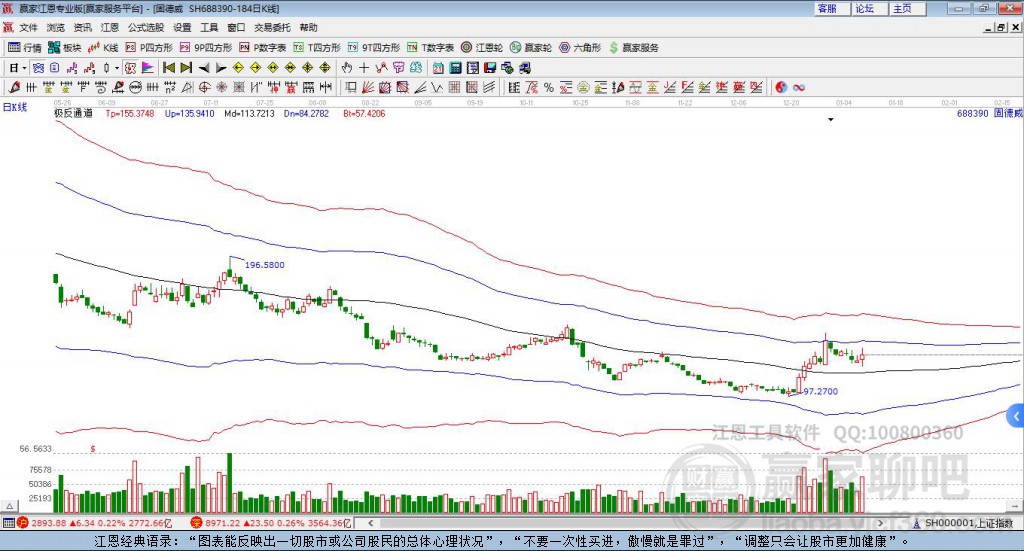1024x551 pixels.
Task: Open the T四方形 tool
Action: [x=317, y=48]
